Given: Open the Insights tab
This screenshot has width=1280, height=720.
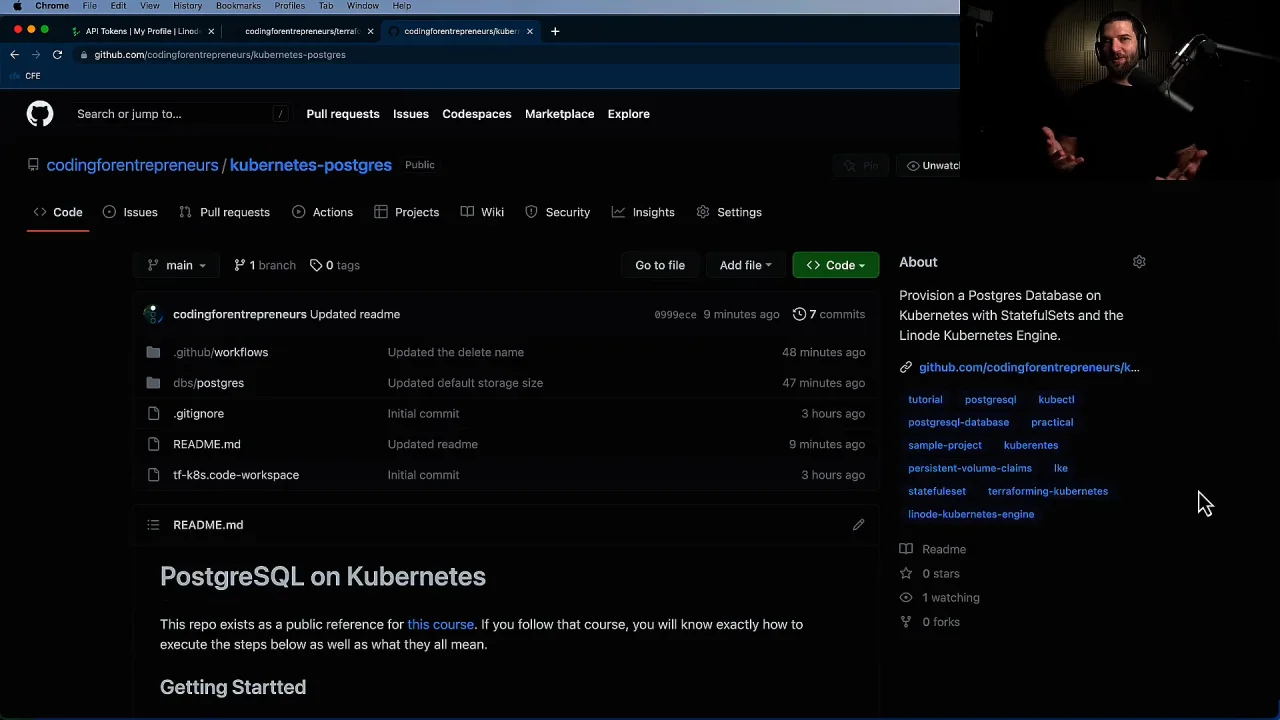Looking at the screenshot, I should pos(643,212).
